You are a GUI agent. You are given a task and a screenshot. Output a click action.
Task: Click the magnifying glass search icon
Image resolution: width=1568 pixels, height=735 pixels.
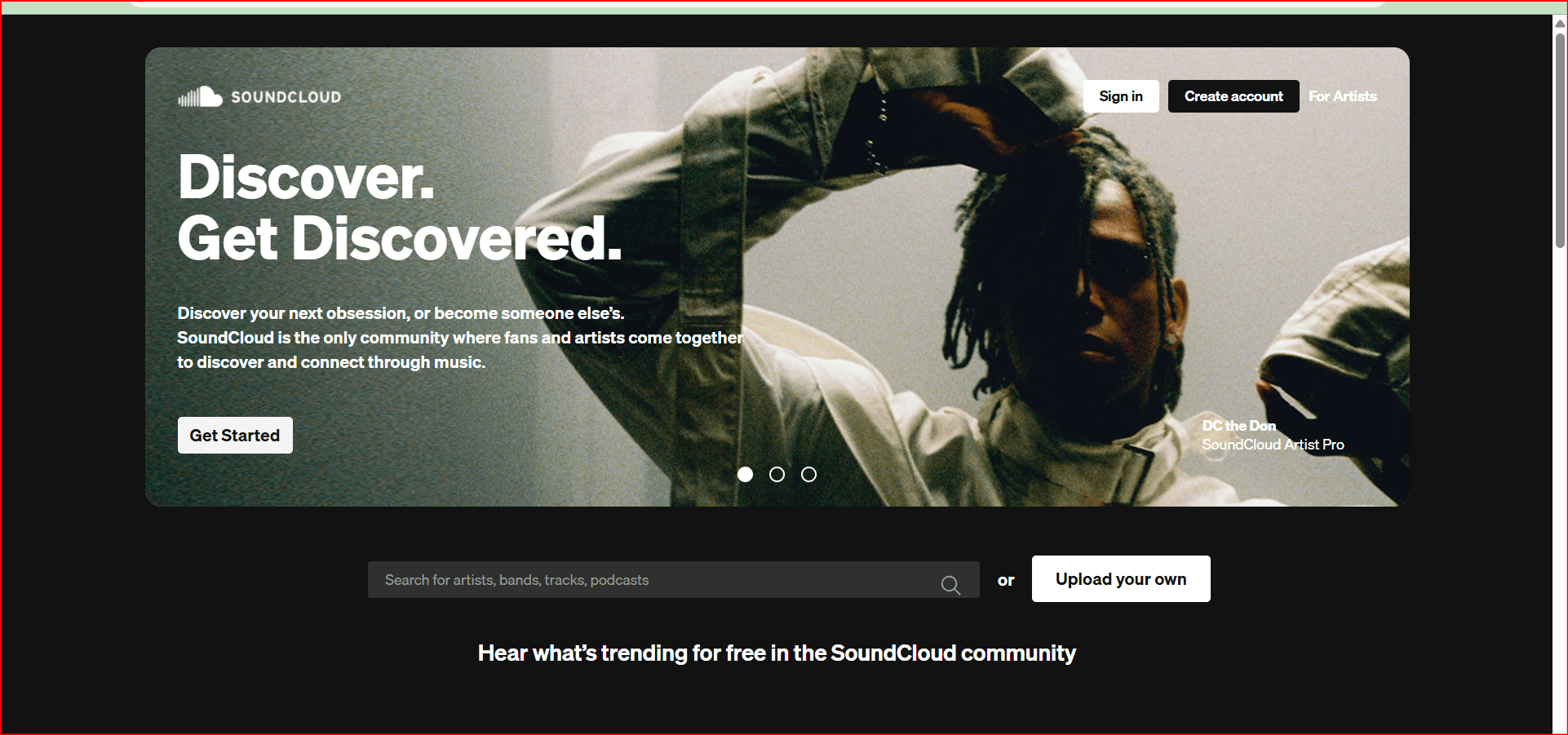click(950, 585)
